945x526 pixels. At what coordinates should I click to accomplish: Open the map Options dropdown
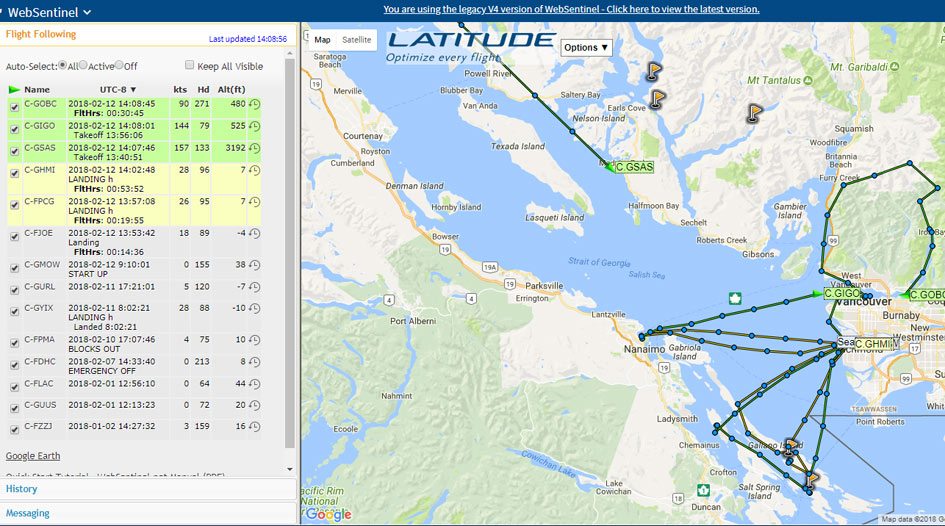586,48
